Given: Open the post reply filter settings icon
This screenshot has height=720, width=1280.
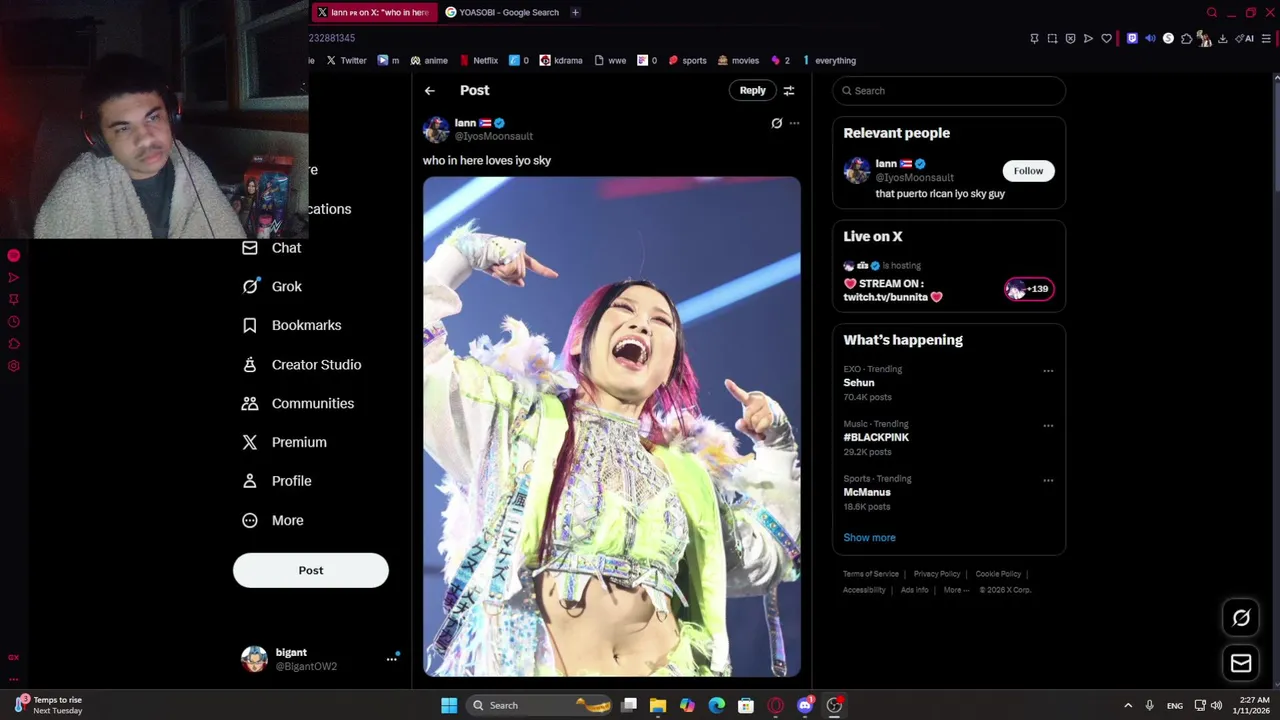Looking at the screenshot, I should tap(789, 91).
